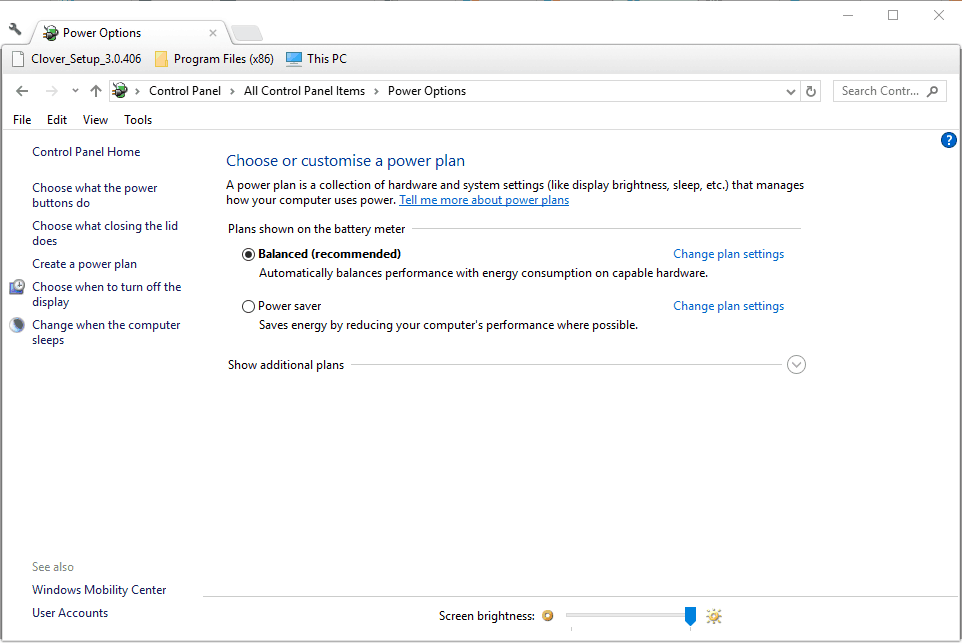The height and width of the screenshot is (643, 962).
Task: Click Tell me more about power plans
Action: click(484, 200)
